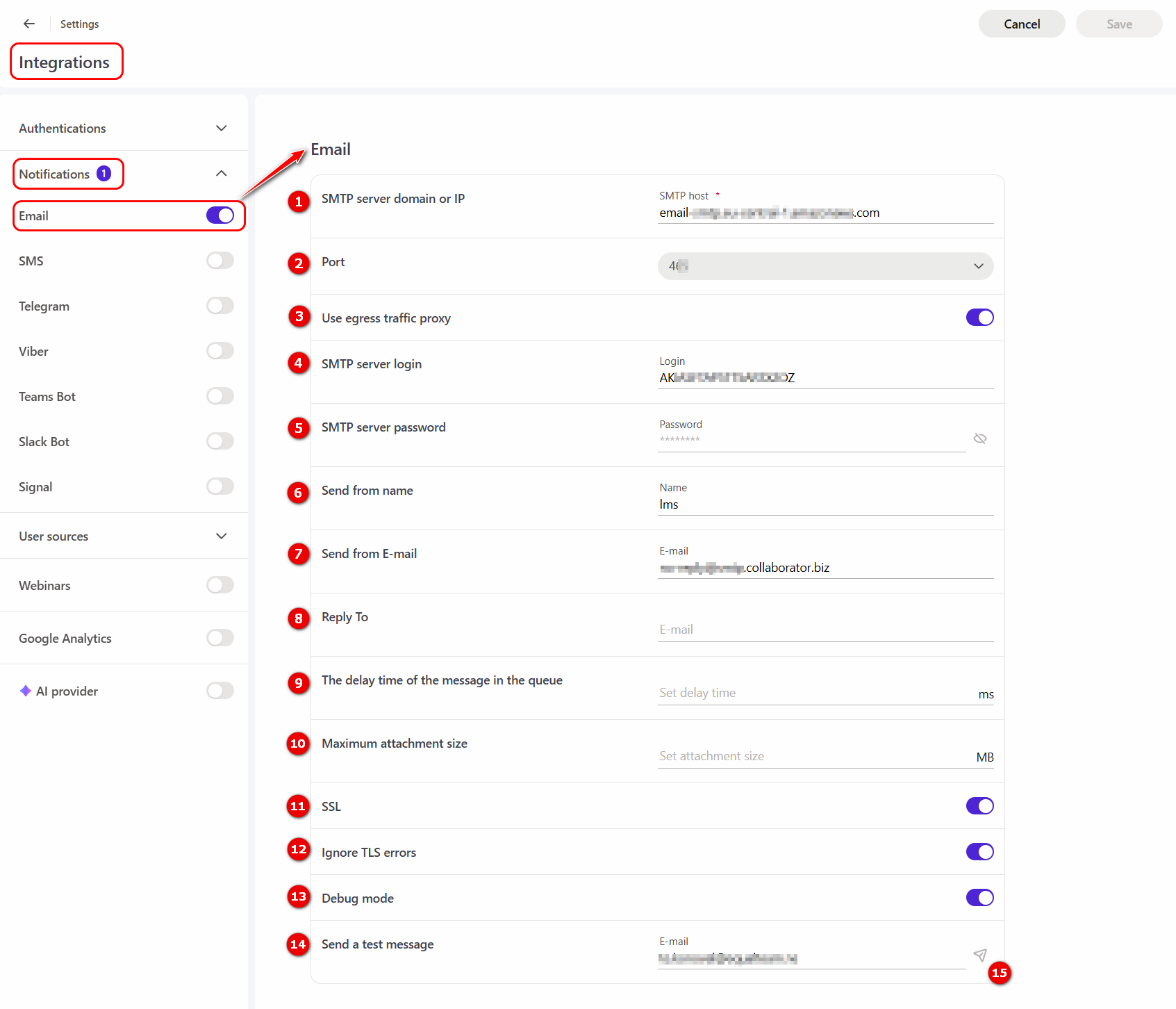The width and height of the screenshot is (1176, 1009).
Task: Click the back arrow next to Settings
Action: click(29, 24)
